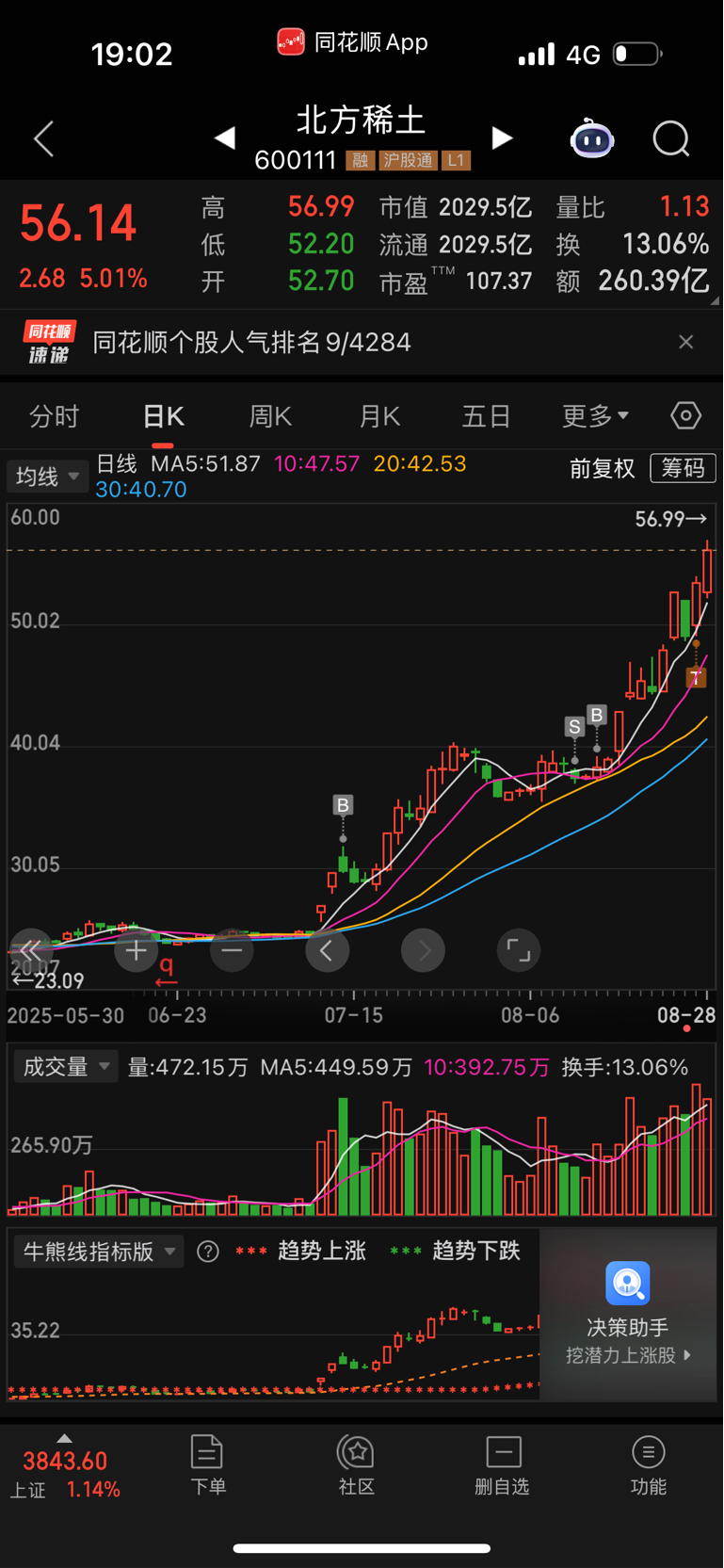Open the 均线 indicator dropdown
This screenshot has width=724, height=1568.
click(x=47, y=477)
